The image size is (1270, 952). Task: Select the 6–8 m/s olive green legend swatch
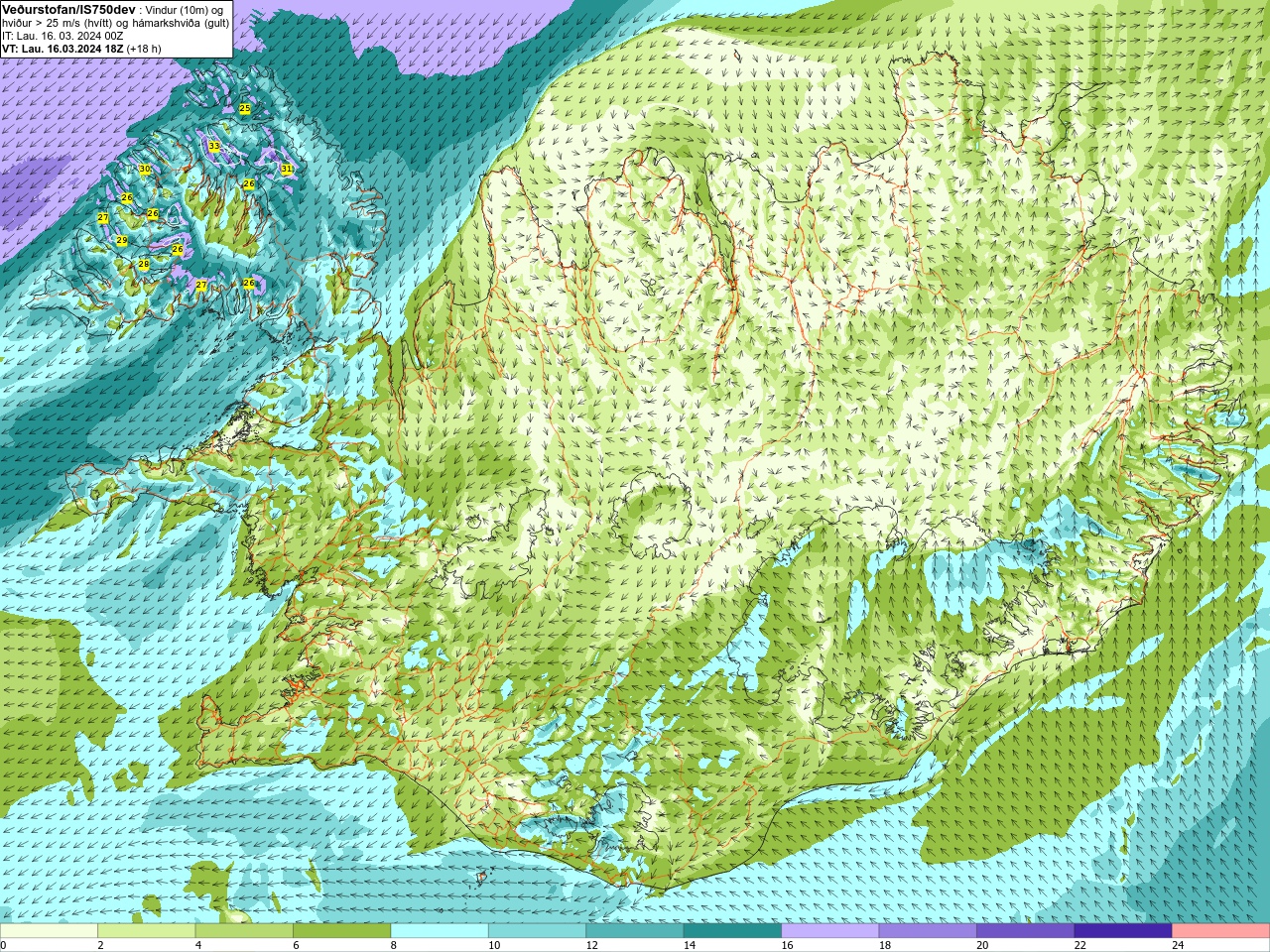[x=341, y=931]
